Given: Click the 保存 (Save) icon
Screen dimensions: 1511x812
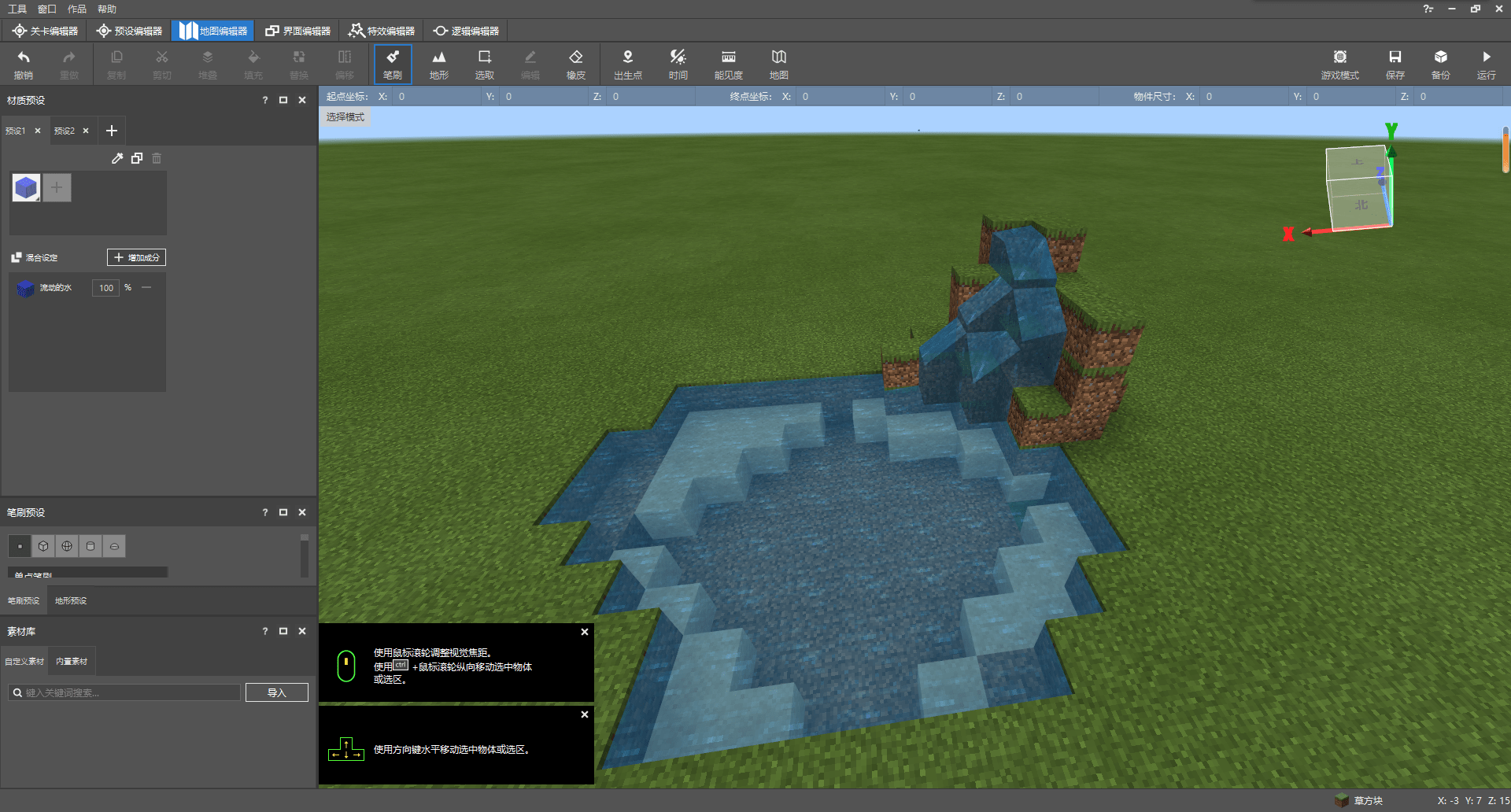Looking at the screenshot, I should pyautogui.click(x=1395, y=65).
